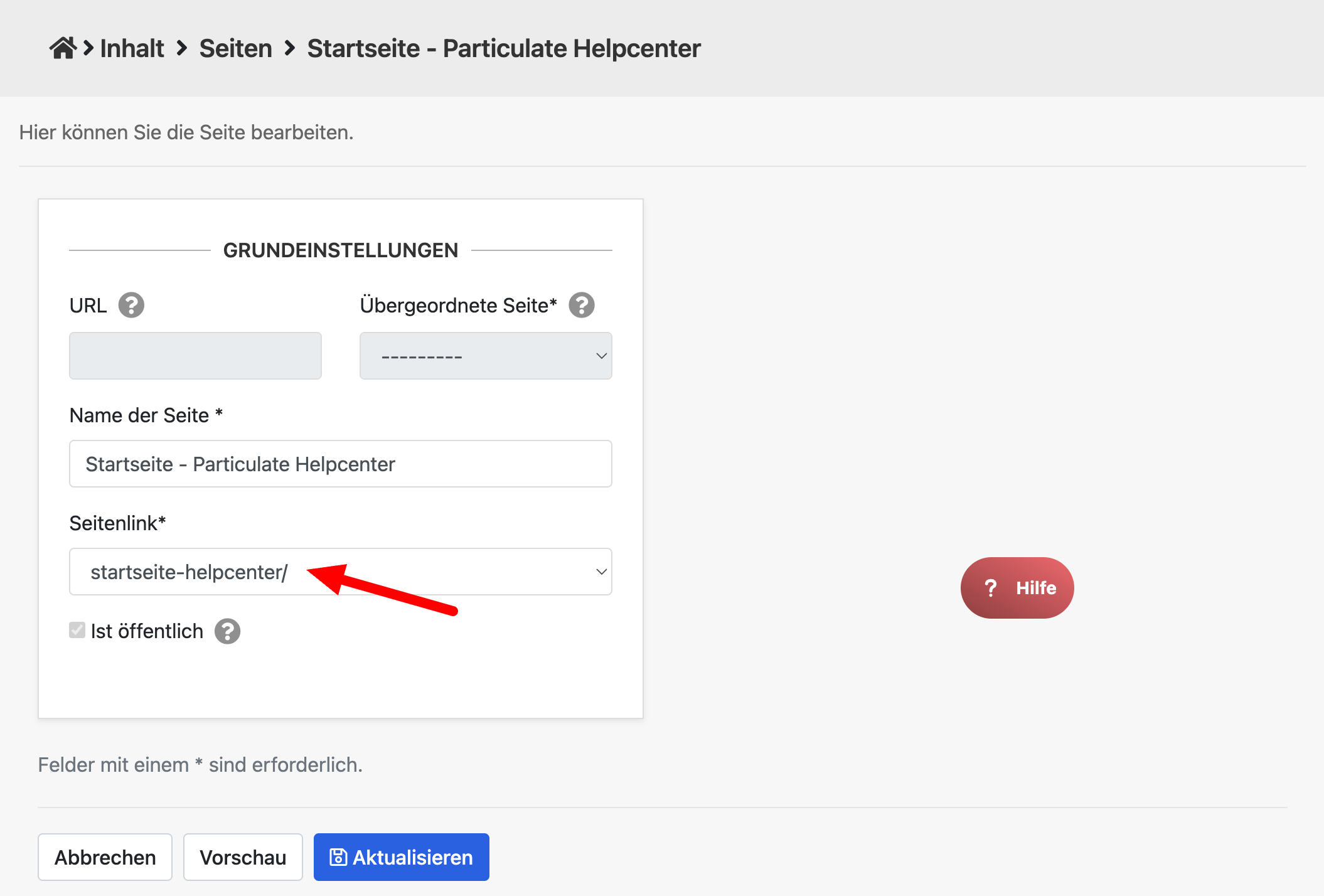The image size is (1324, 896).
Task: Click the disabled URL input field
Action: point(195,356)
